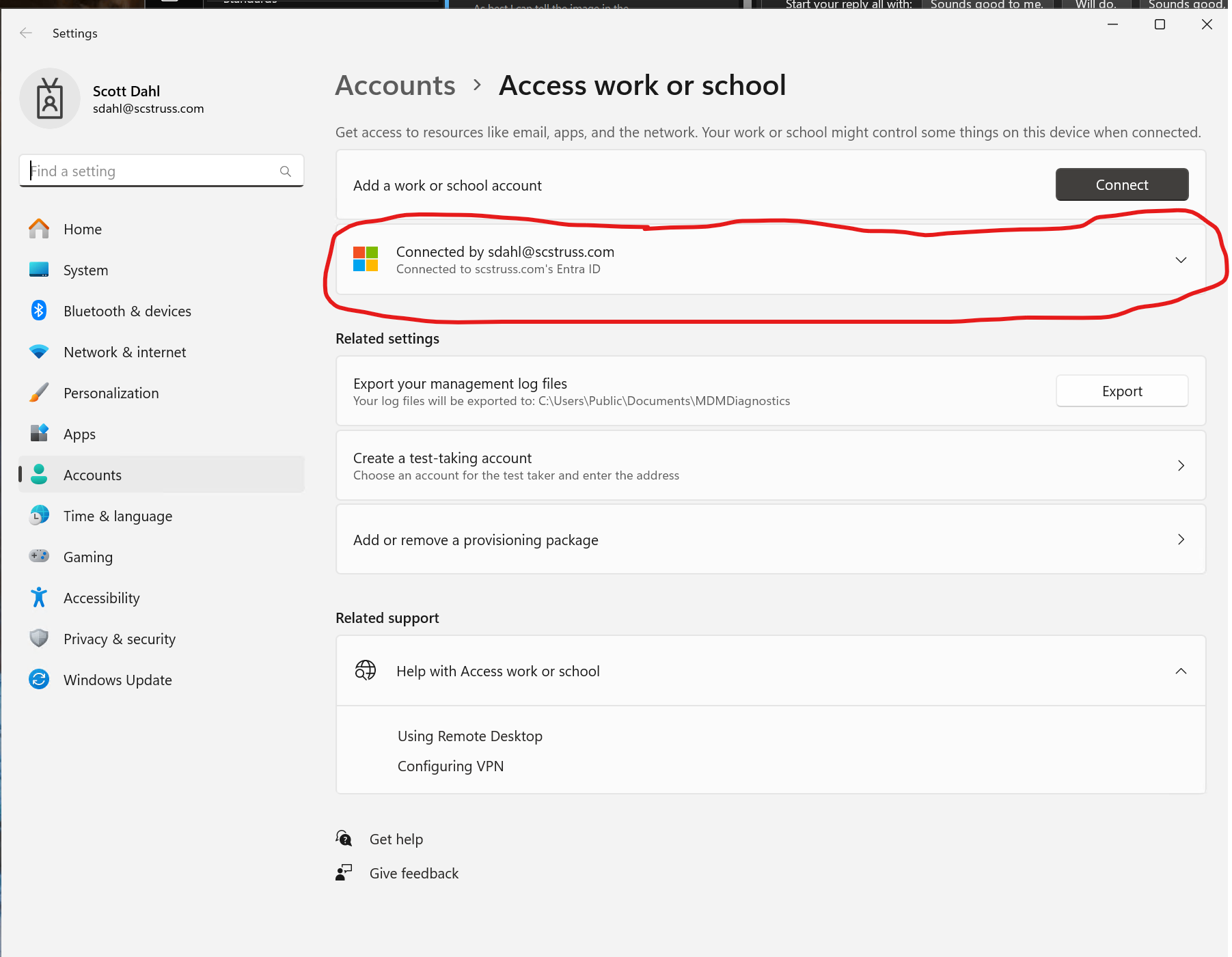Go to Gaming settings
This screenshot has height=957, width=1232.
point(161,557)
